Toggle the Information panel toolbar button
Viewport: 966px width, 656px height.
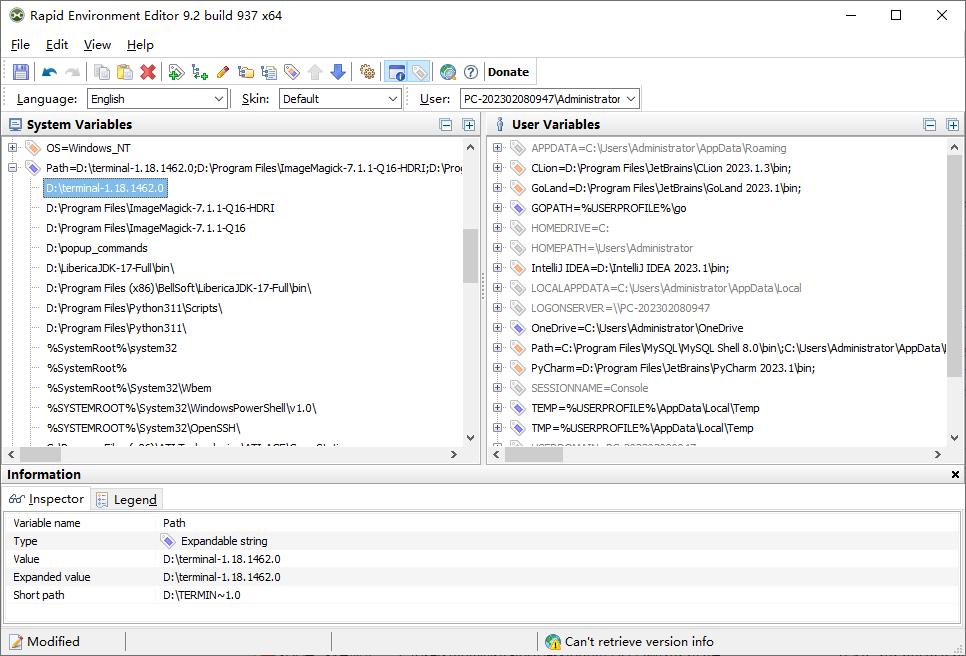[x=397, y=72]
